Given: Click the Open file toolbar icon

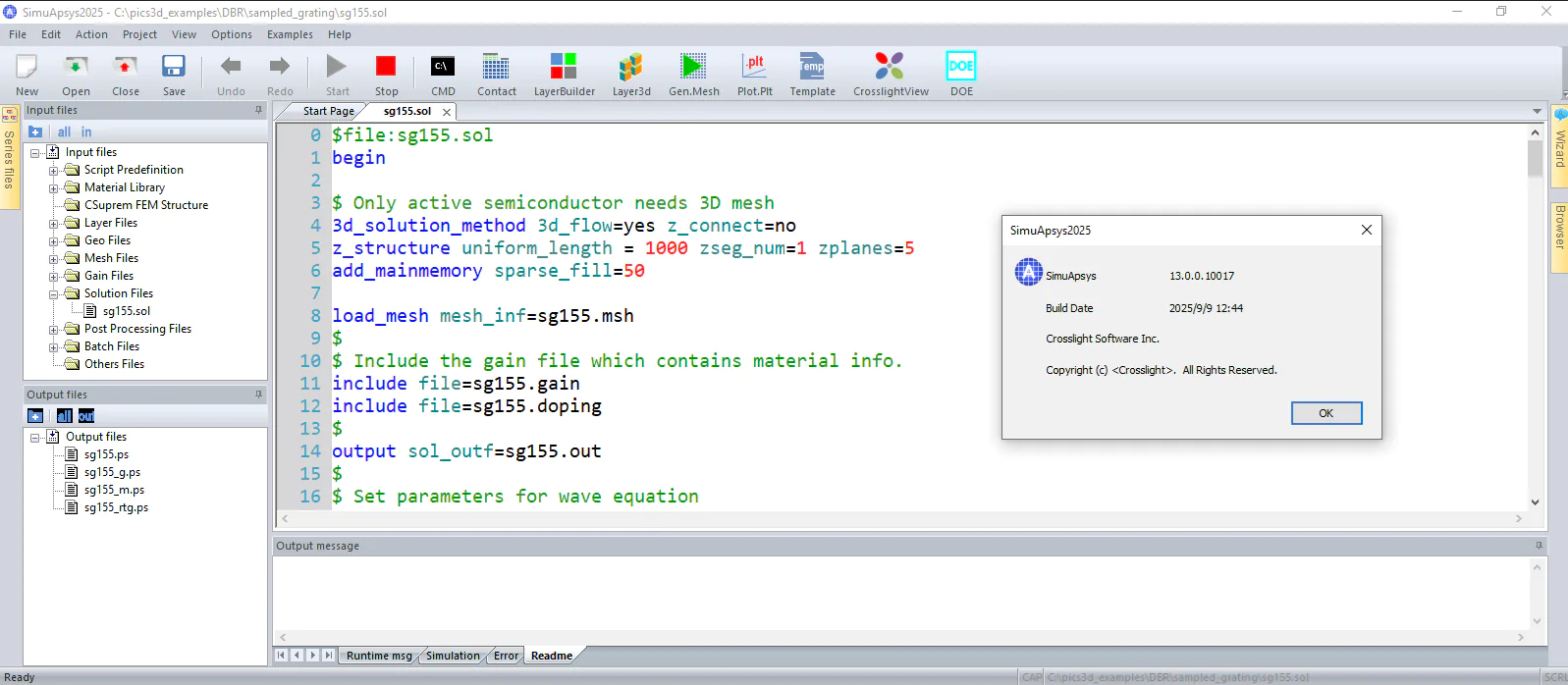Looking at the screenshot, I should pyautogui.click(x=76, y=67).
